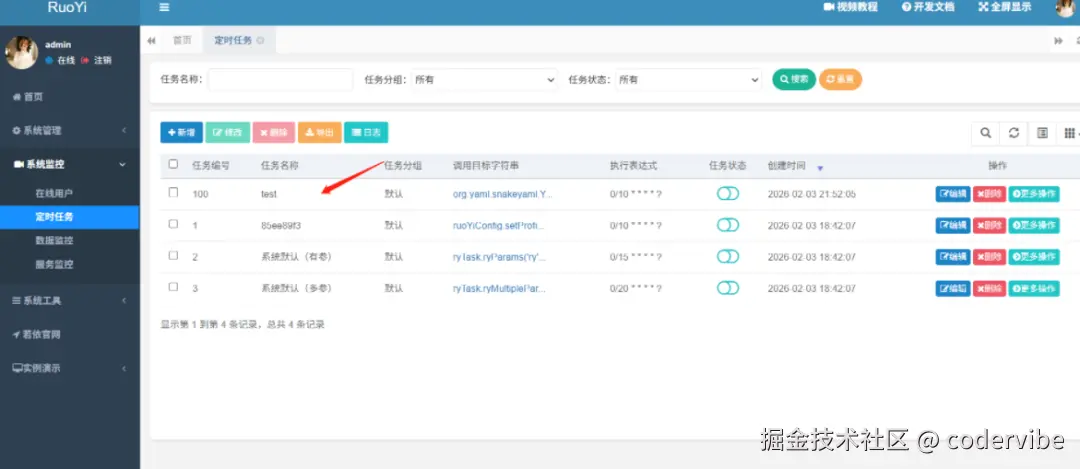Viewport: 1080px width, 469px height.
Task: Toggle status switch for test task
Action: 727,194
